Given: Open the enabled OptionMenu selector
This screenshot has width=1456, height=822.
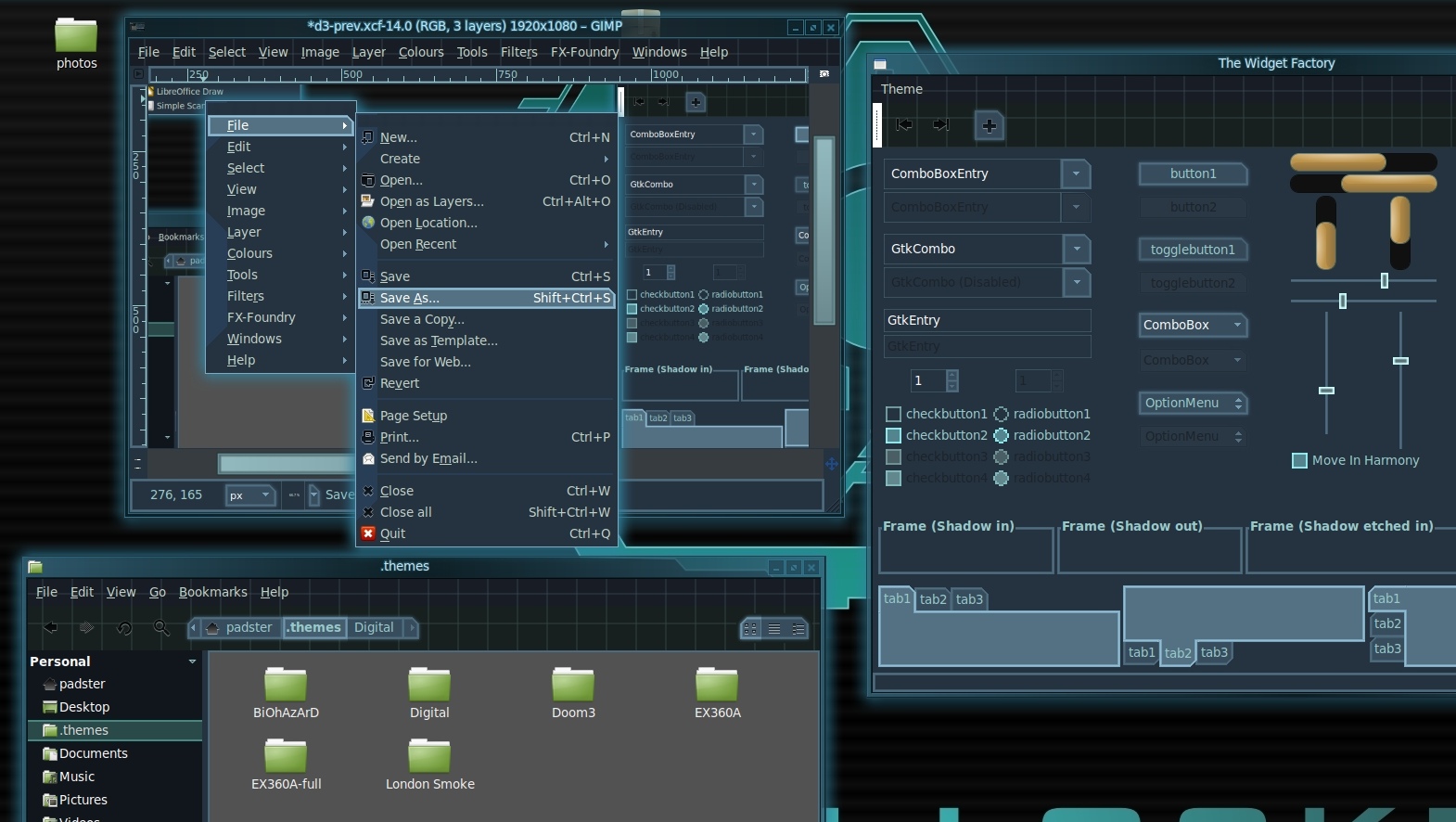Looking at the screenshot, I should click(x=1193, y=403).
